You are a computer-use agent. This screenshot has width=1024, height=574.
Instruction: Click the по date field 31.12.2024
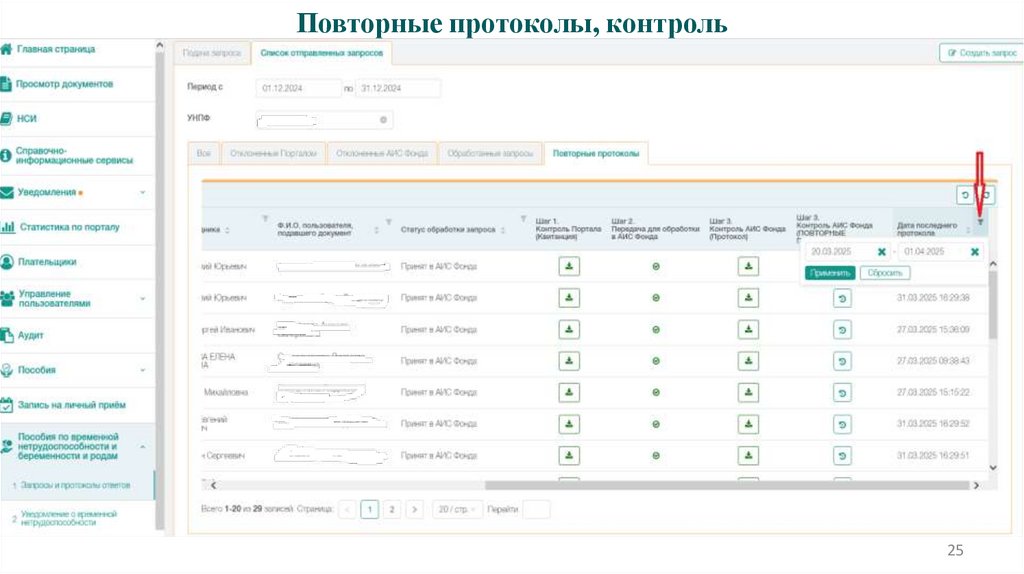pos(398,88)
